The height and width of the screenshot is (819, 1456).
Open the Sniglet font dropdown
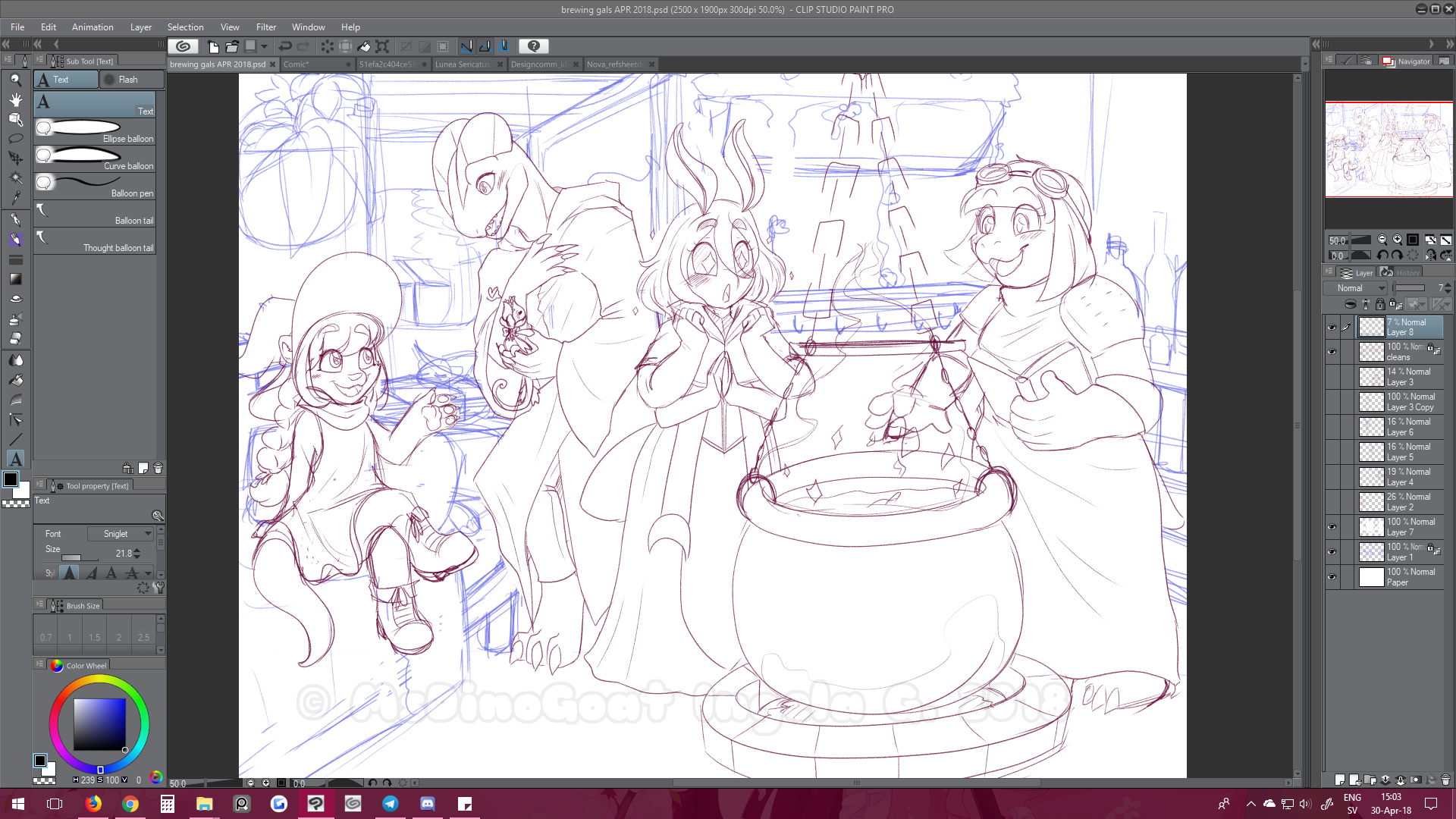coord(121,534)
